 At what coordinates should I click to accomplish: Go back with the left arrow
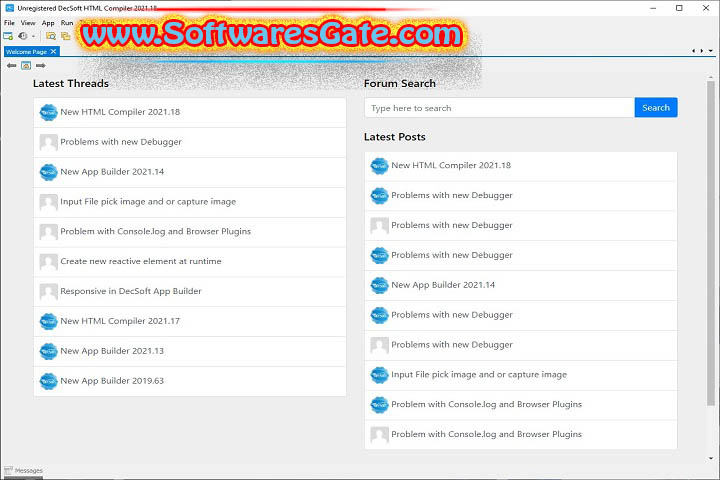point(11,66)
